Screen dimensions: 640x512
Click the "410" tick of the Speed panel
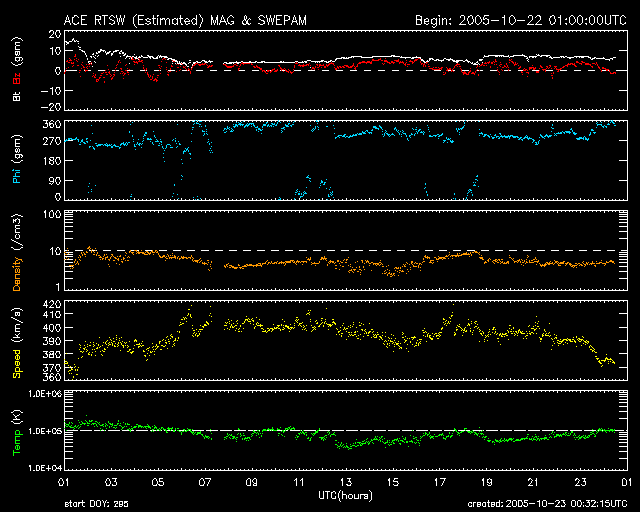click(52, 315)
